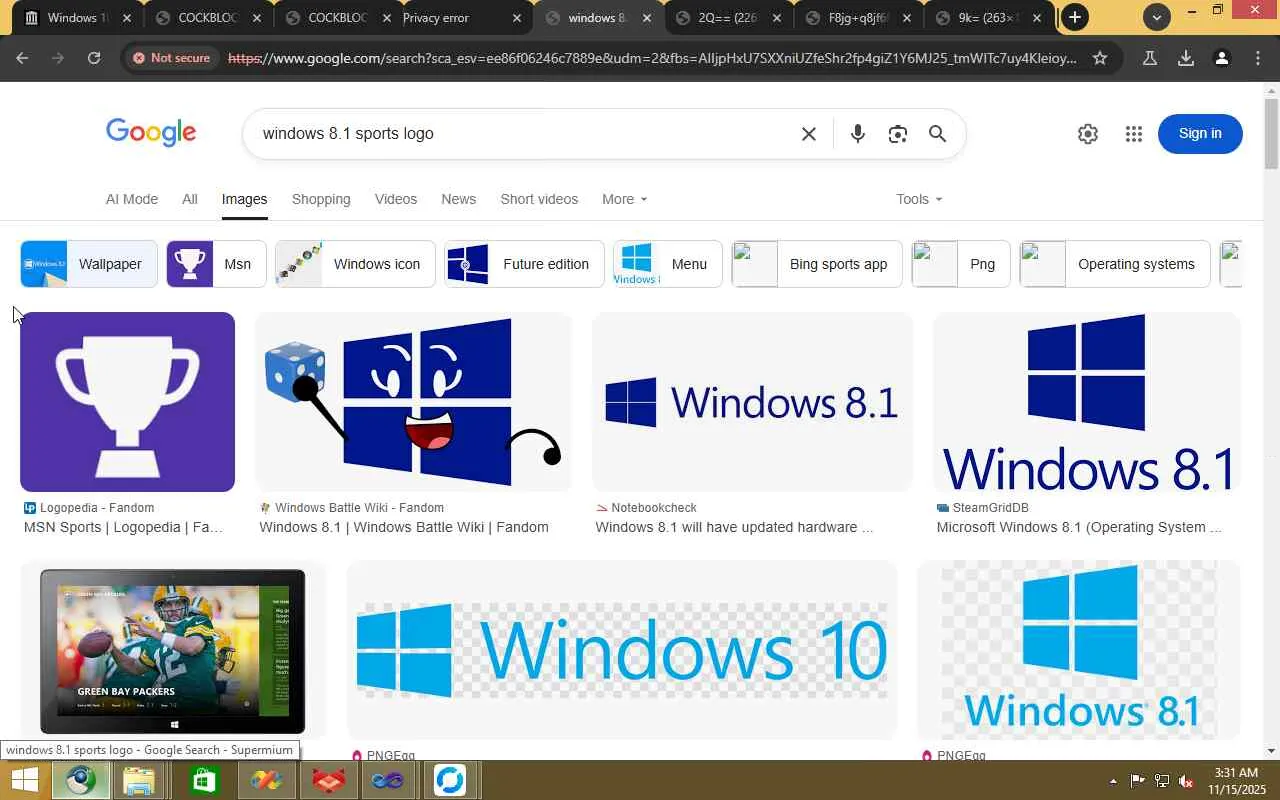This screenshot has width=1280, height=800.
Task: Open the tab search dropdown arrow
Action: 1156,17
